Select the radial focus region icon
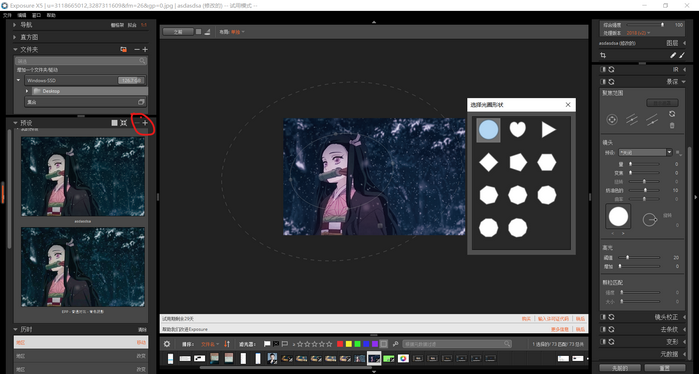This screenshot has width=699, height=374. [x=612, y=119]
